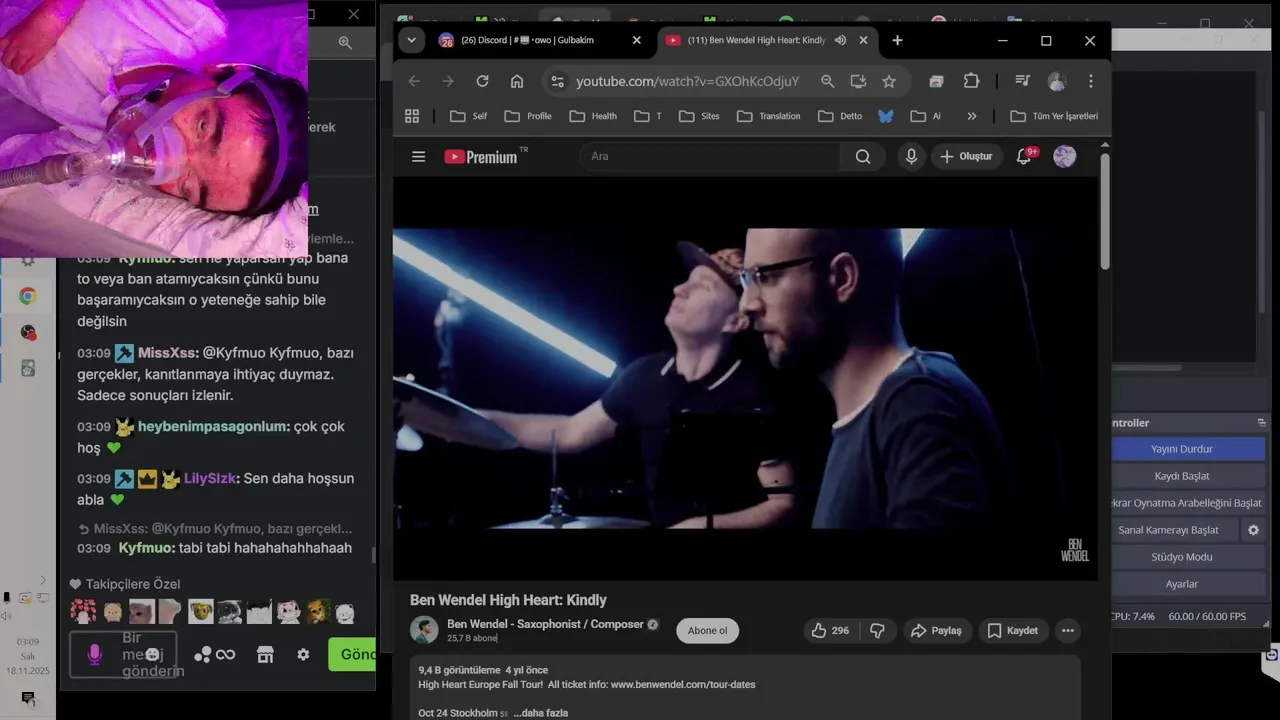Screen dimensions: 1280x720
Task: Expand hidden tray icons chevron in taskbar
Action: coord(42,580)
